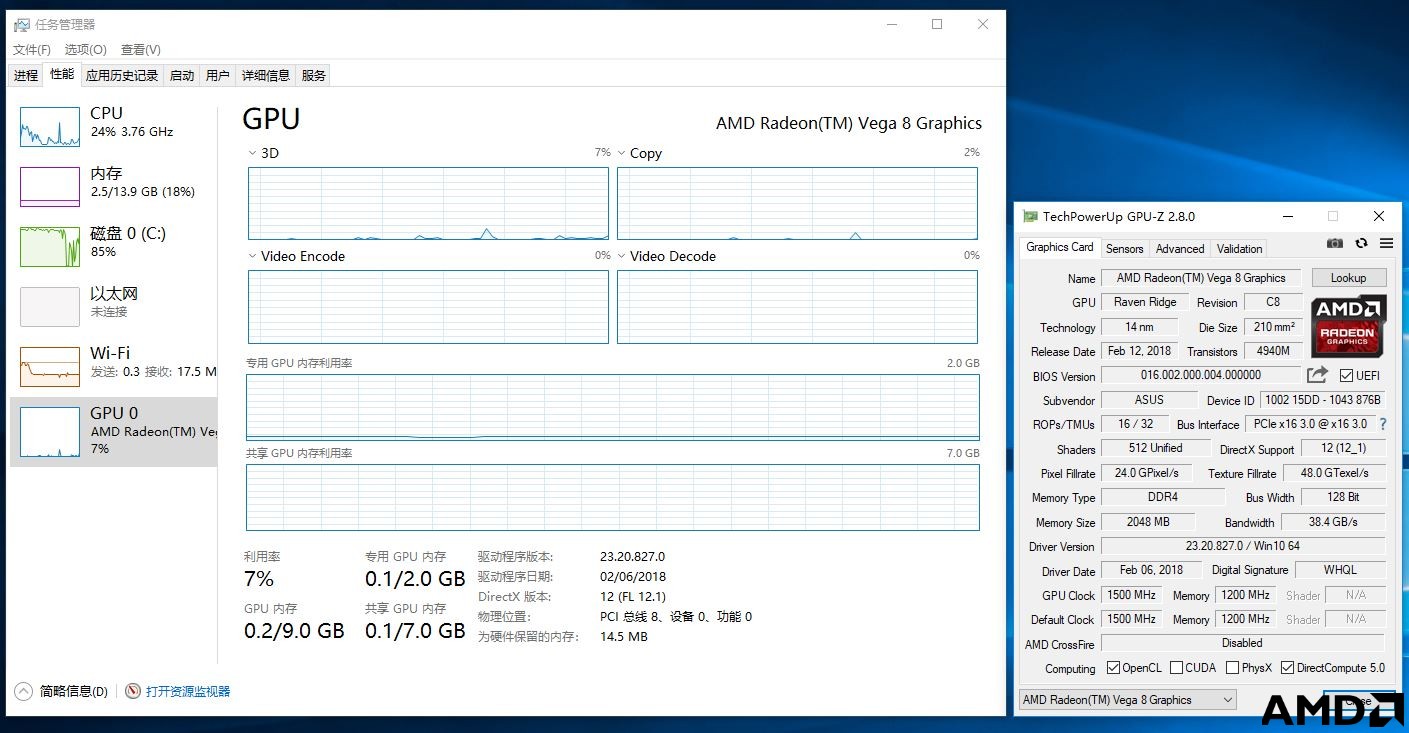Click the Memory Size 2048 MB field

pyautogui.click(x=1148, y=522)
